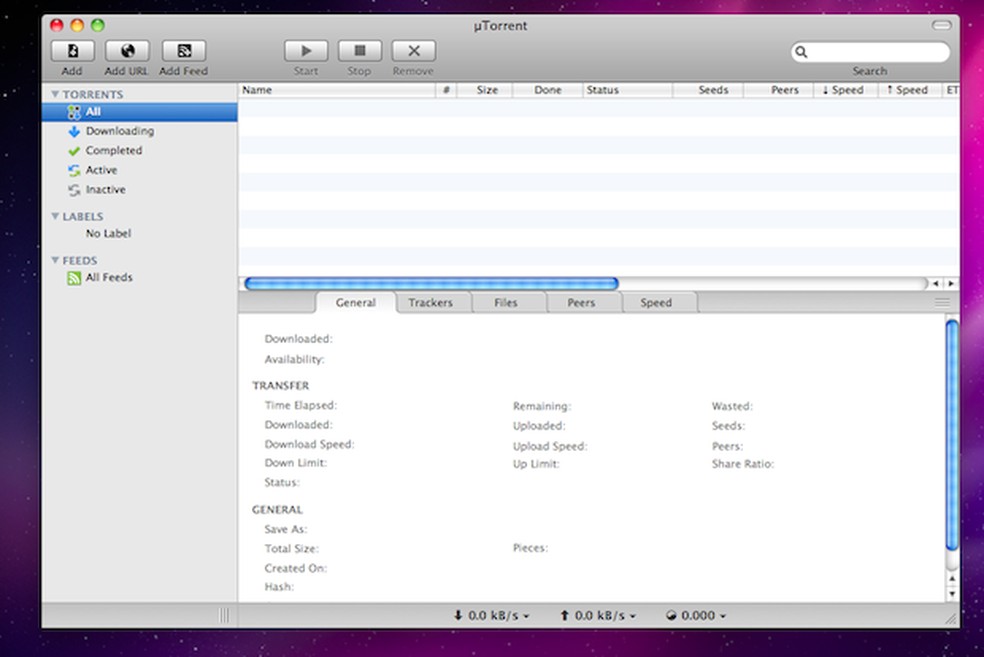Click the Add URL globe icon
The width and height of the screenshot is (984, 657).
coord(127,51)
